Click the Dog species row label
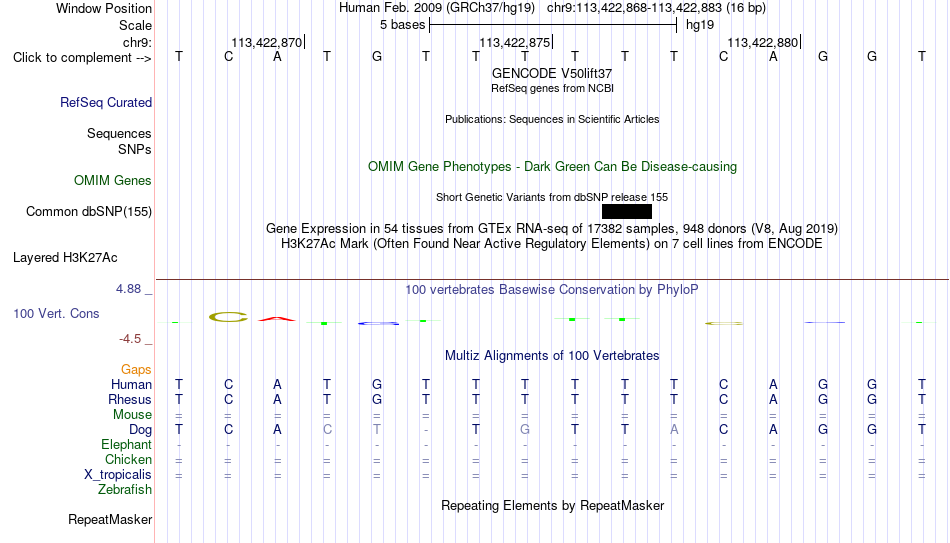Image resolution: width=950 pixels, height=543 pixels. tap(140, 430)
